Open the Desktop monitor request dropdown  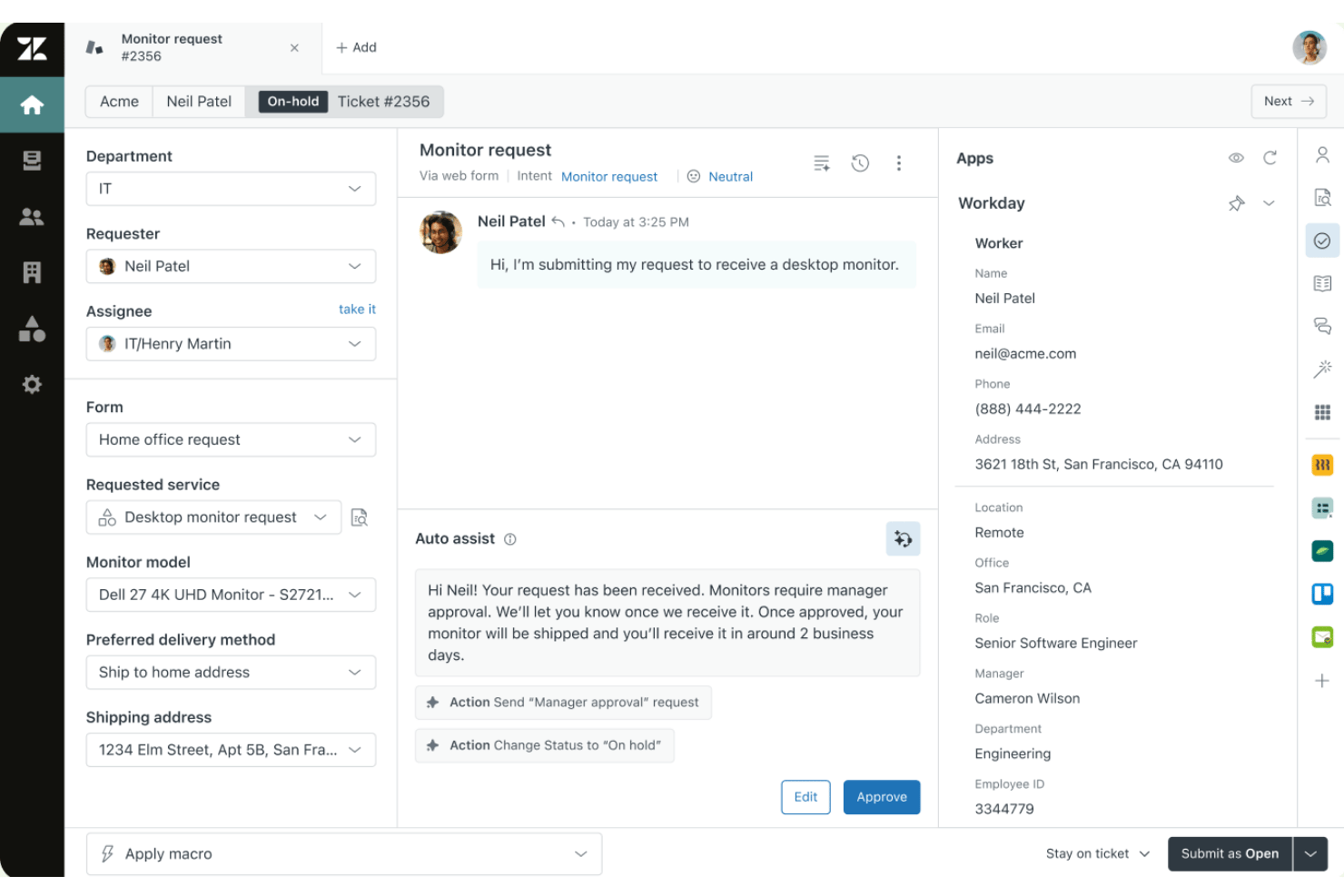[x=213, y=517]
